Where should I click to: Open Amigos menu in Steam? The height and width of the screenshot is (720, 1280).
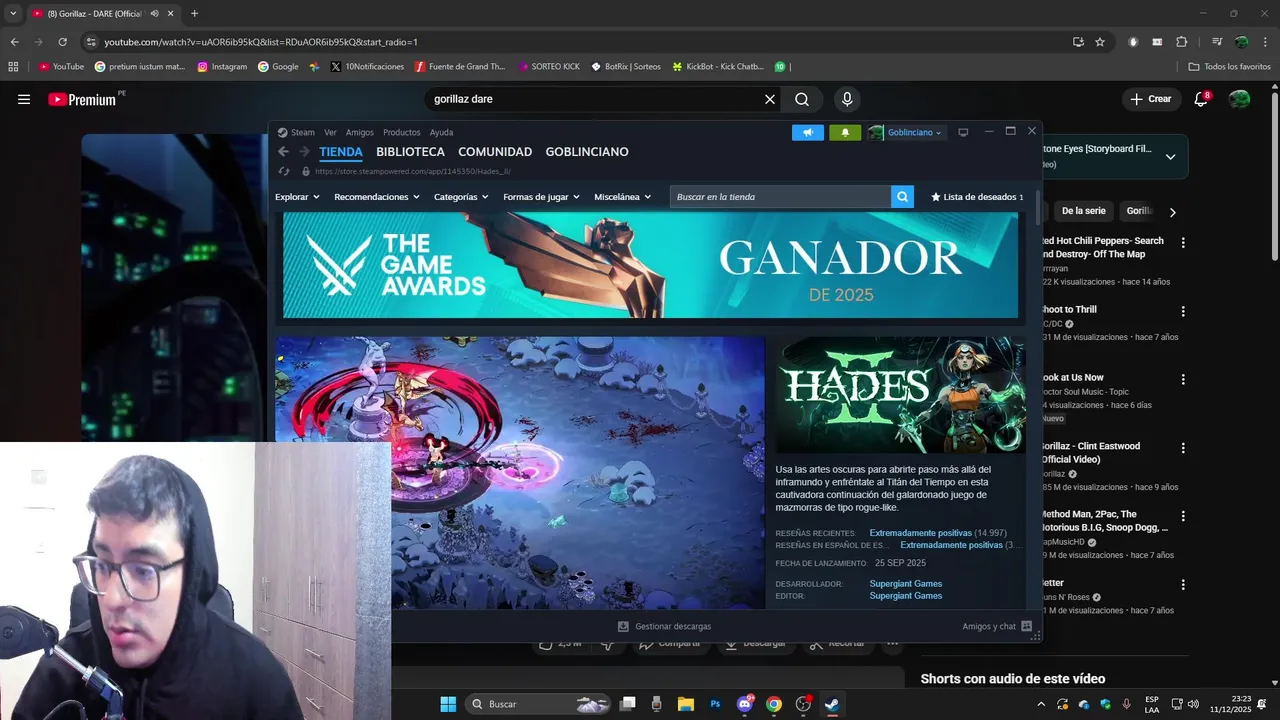pos(360,132)
